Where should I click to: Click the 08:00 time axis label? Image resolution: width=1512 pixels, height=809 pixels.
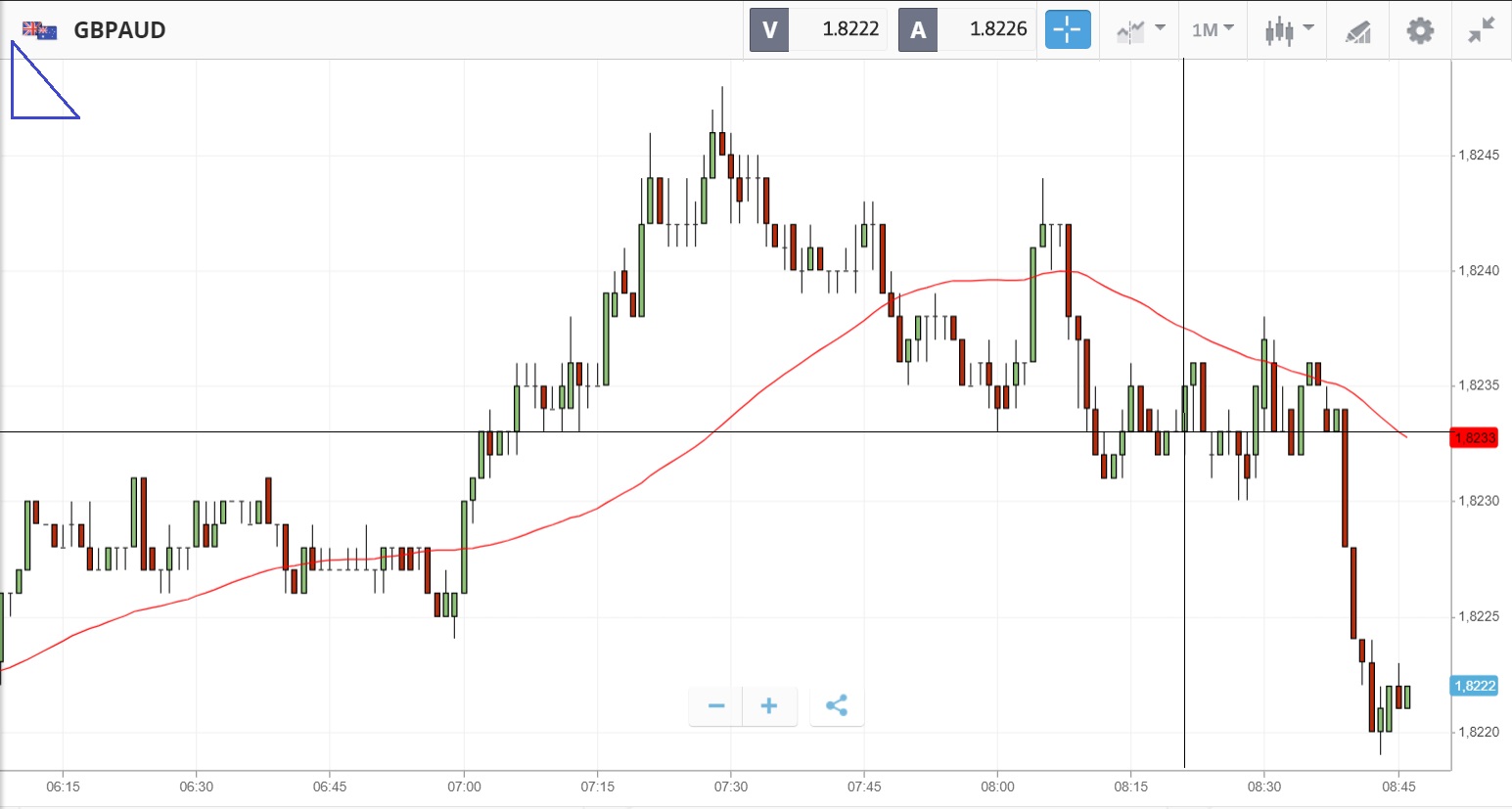click(997, 787)
